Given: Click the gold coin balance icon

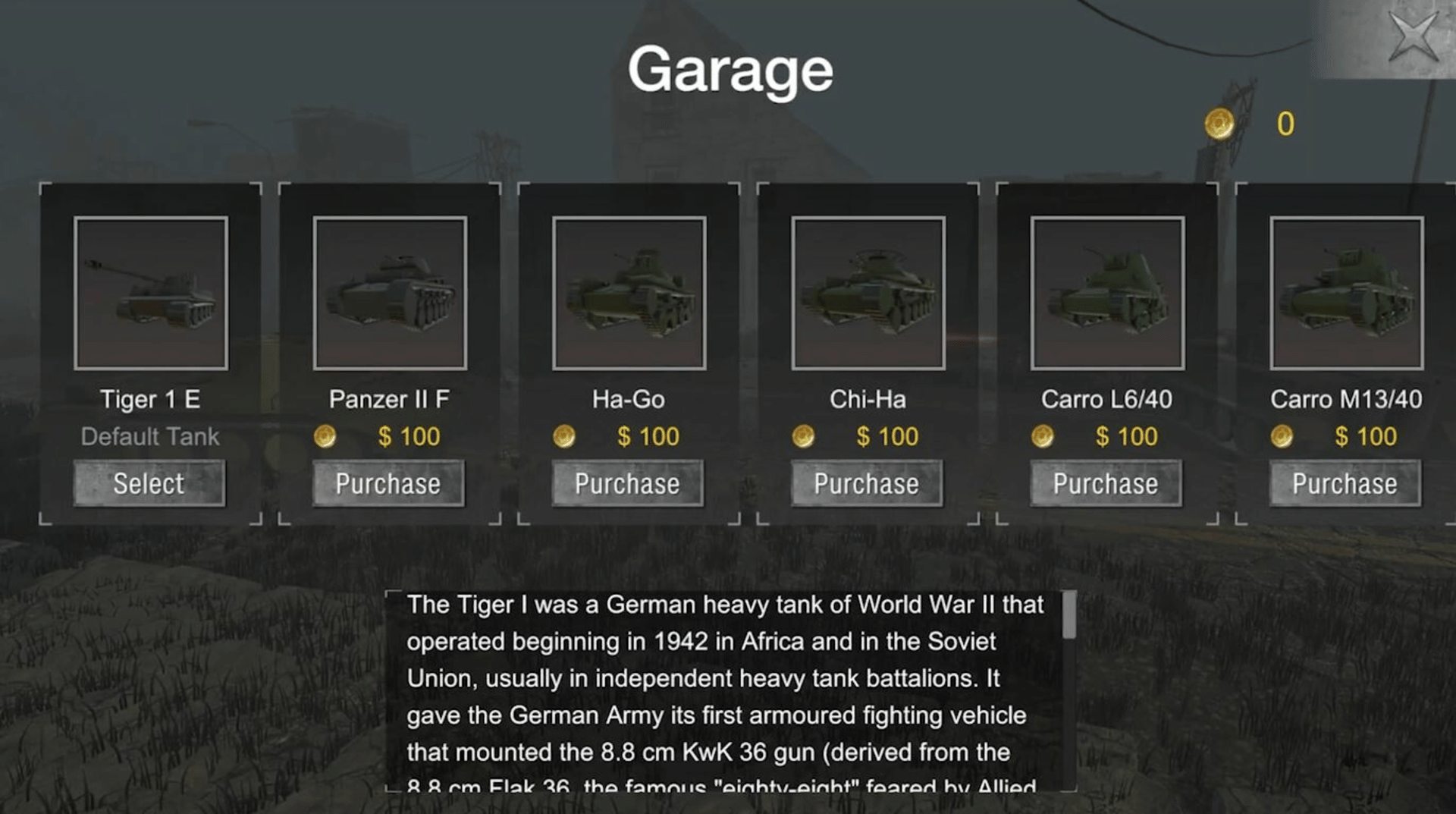Looking at the screenshot, I should tap(1219, 124).
